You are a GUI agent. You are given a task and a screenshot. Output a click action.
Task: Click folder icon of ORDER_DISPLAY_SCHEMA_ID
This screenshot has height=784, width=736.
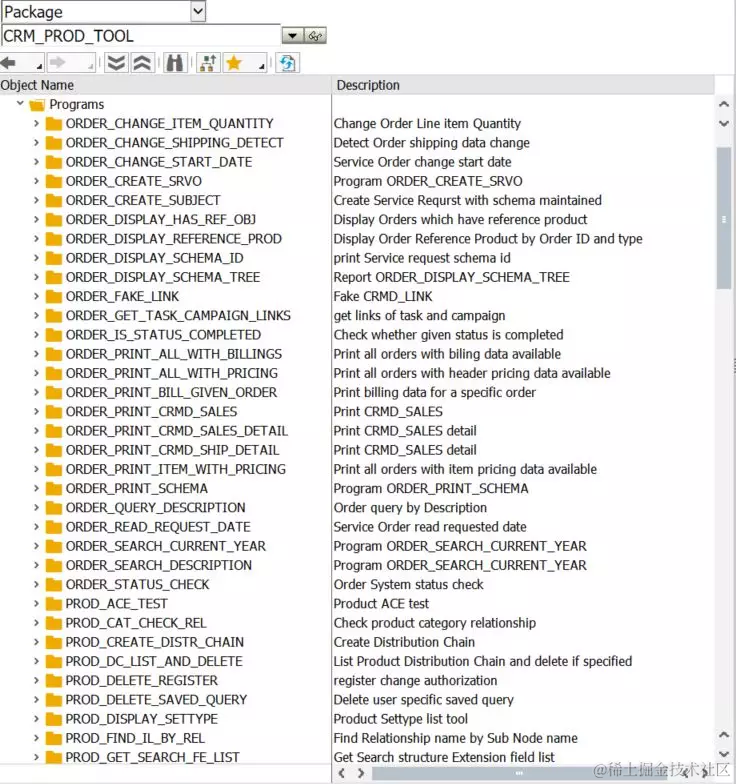[54, 258]
